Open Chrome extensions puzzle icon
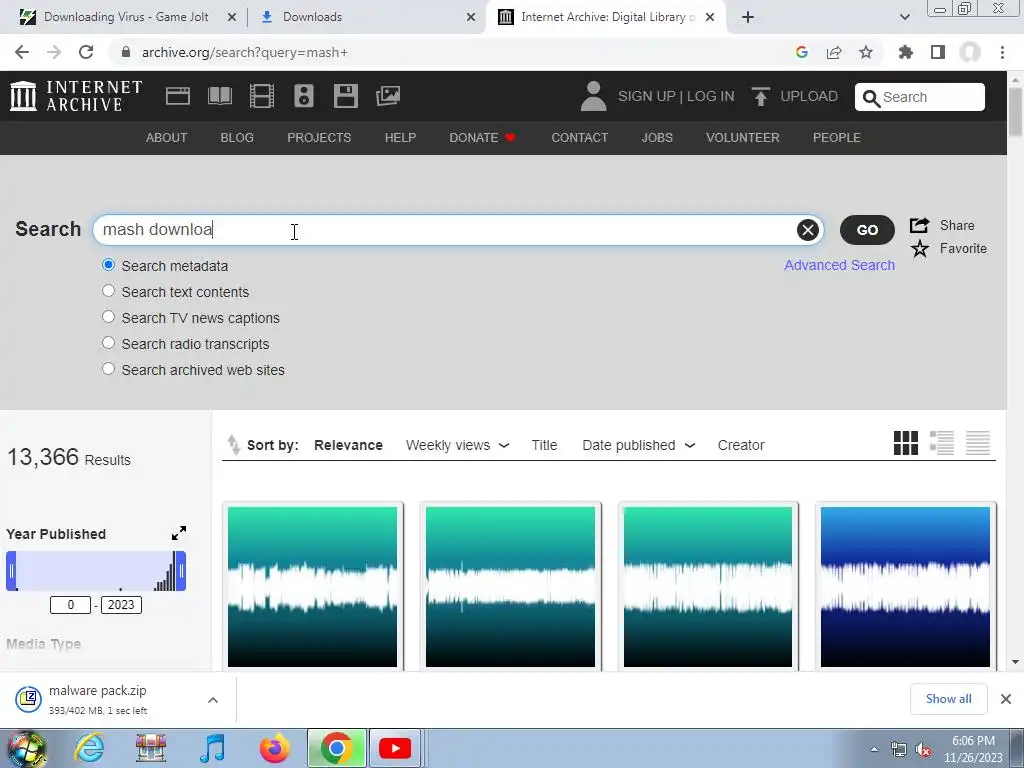This screenshot has width=1024, height=768. click(905, 52)
